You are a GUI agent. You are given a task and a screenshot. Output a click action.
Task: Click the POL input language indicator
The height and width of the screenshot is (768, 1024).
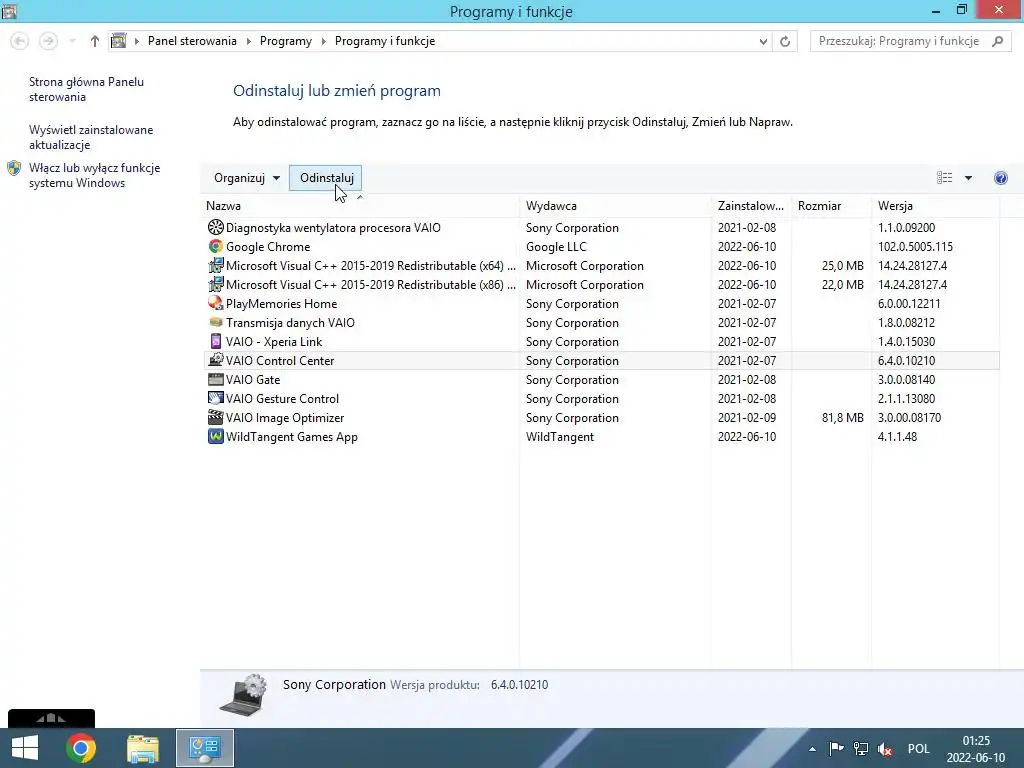(x=918, y=749)
